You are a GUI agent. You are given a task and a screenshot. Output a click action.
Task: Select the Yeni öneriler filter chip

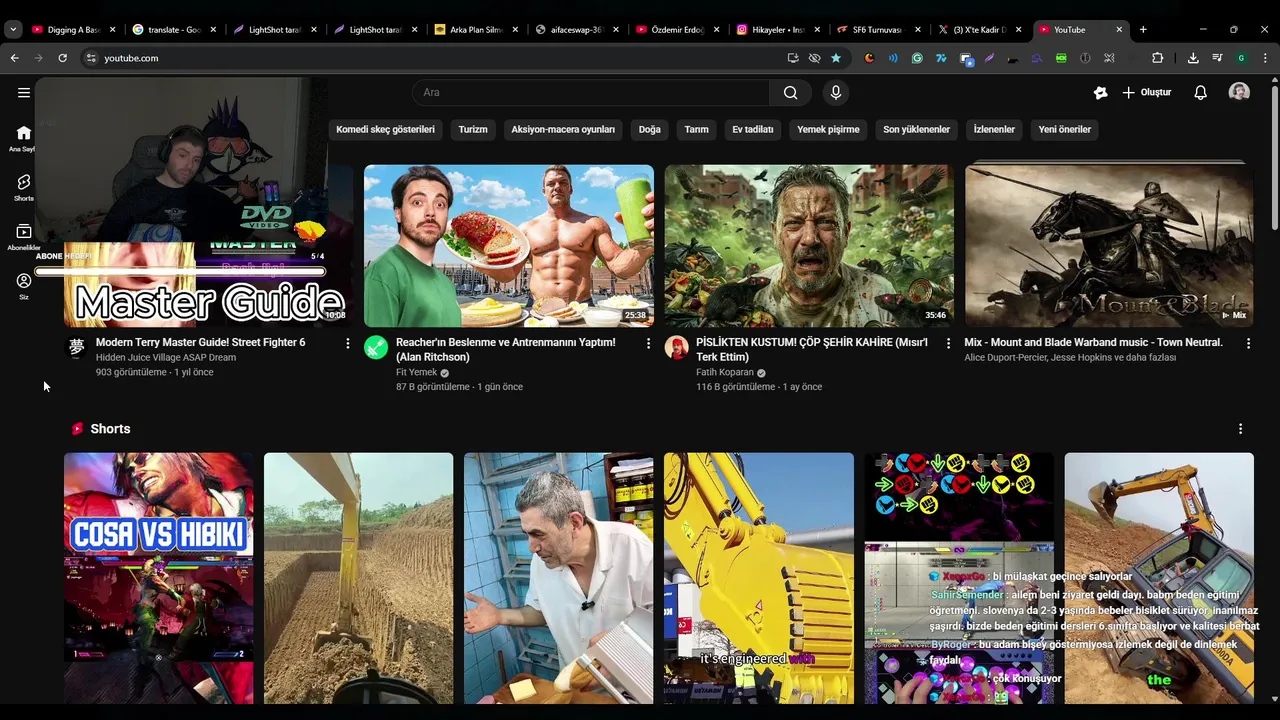click(x=1064, y=130)
